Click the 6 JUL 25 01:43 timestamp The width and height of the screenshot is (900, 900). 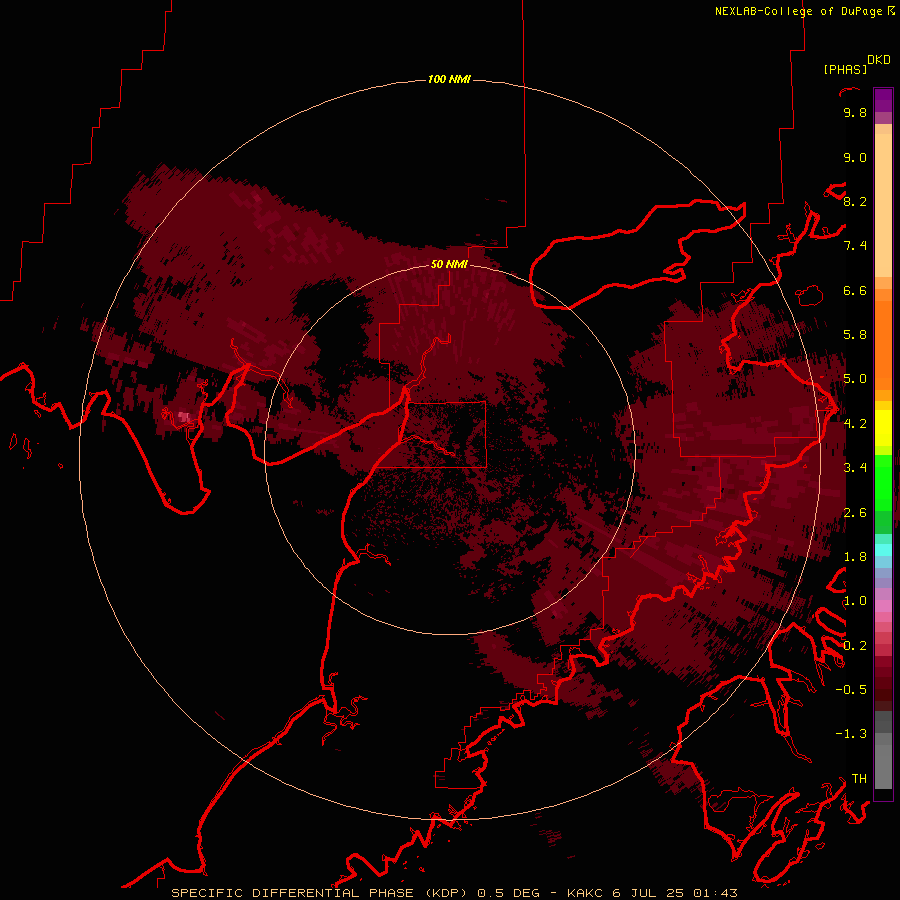point(675,893)
